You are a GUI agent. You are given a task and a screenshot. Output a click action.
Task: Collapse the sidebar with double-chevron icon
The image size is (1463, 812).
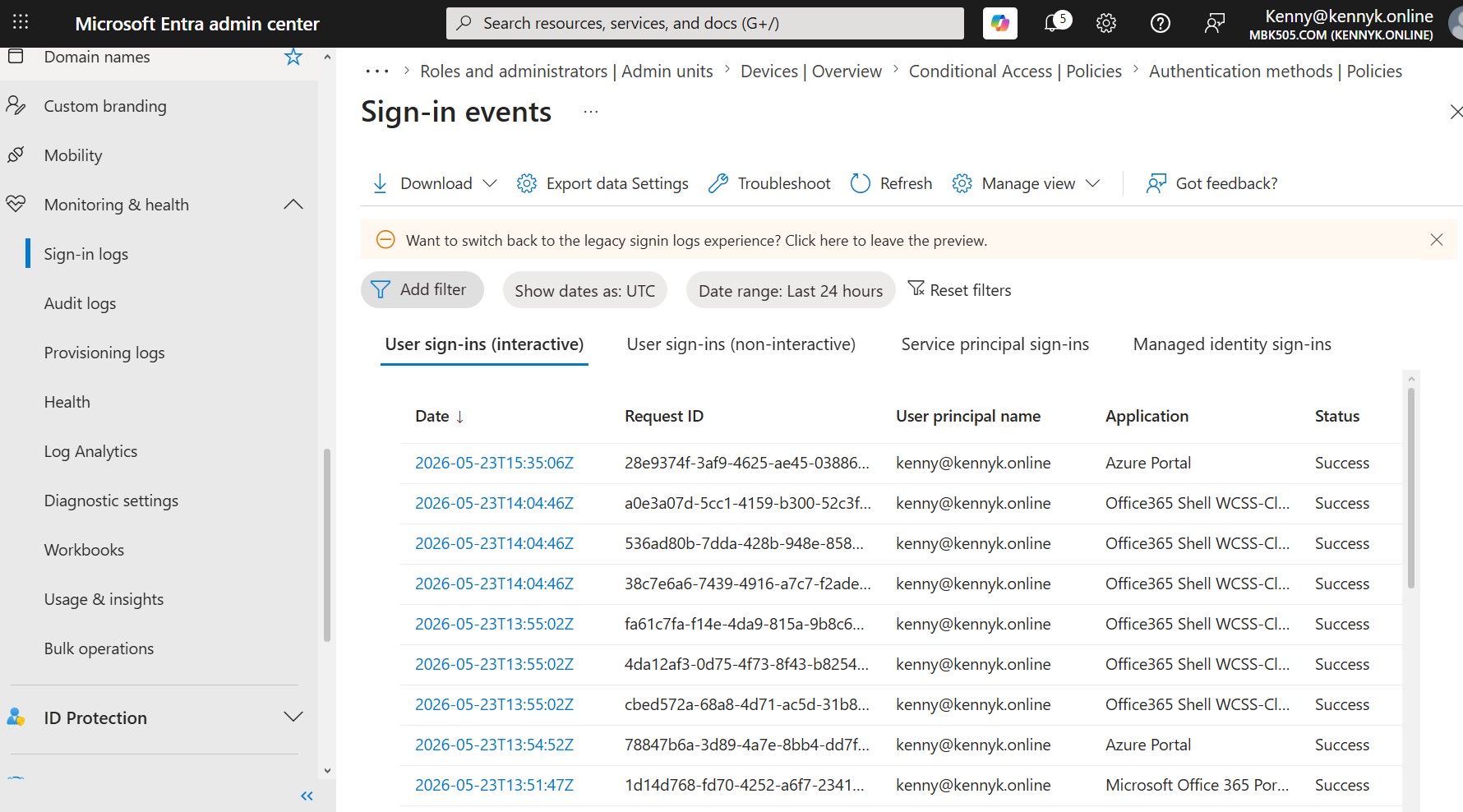click(x=307, y=796)
